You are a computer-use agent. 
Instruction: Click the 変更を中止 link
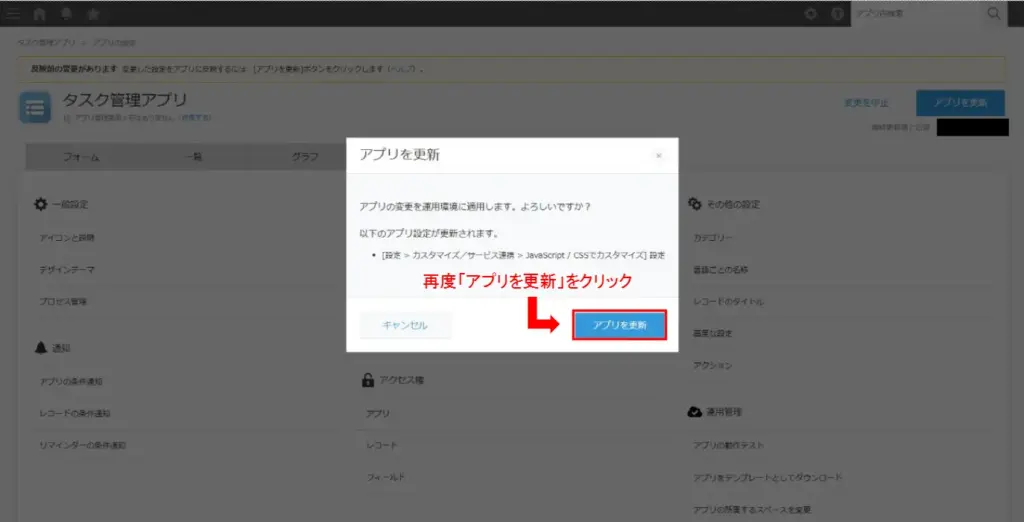[x=866, y=103]
